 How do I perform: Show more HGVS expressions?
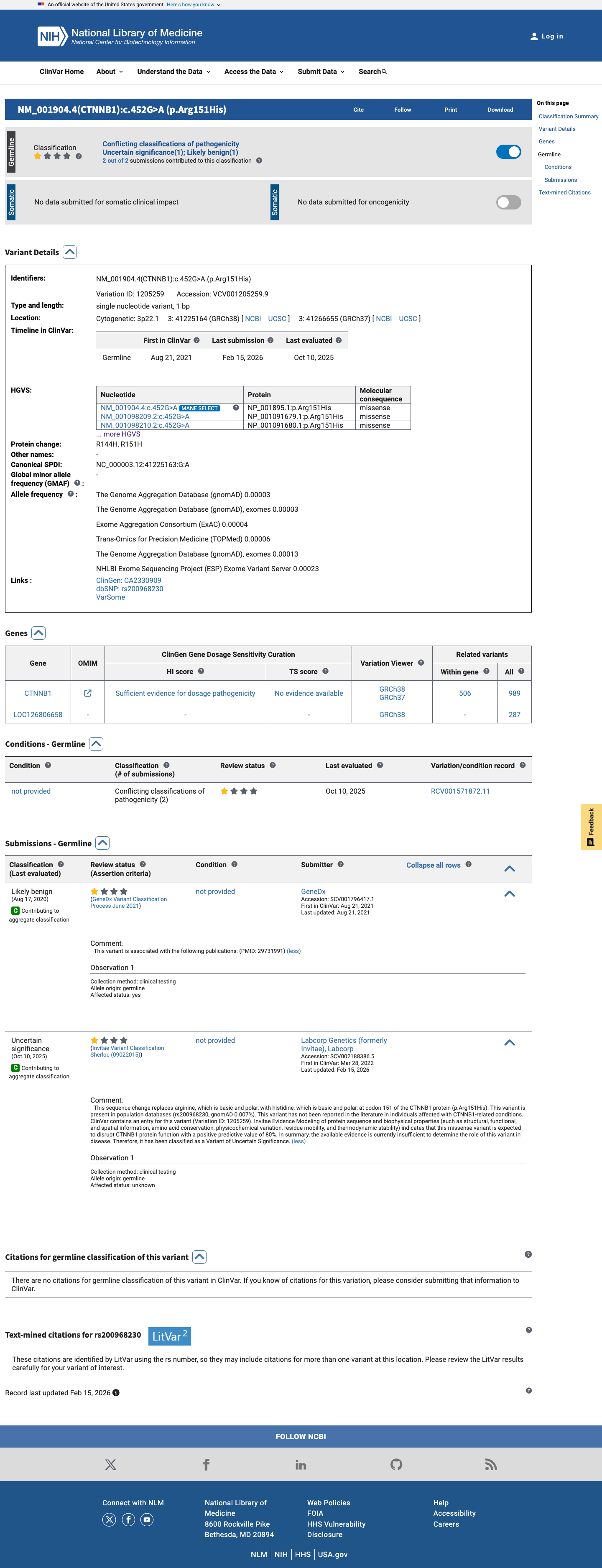tap(118, 434)
